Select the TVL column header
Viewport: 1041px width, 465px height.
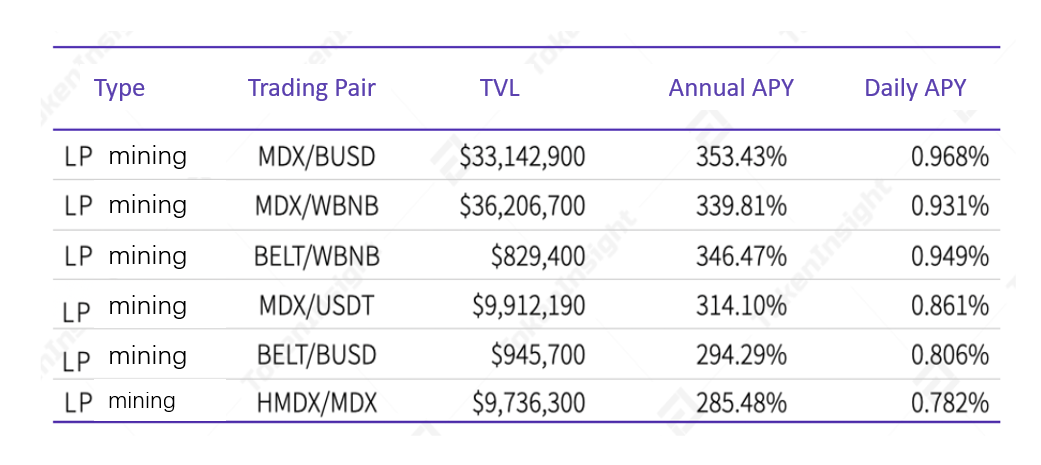(499, 88)
